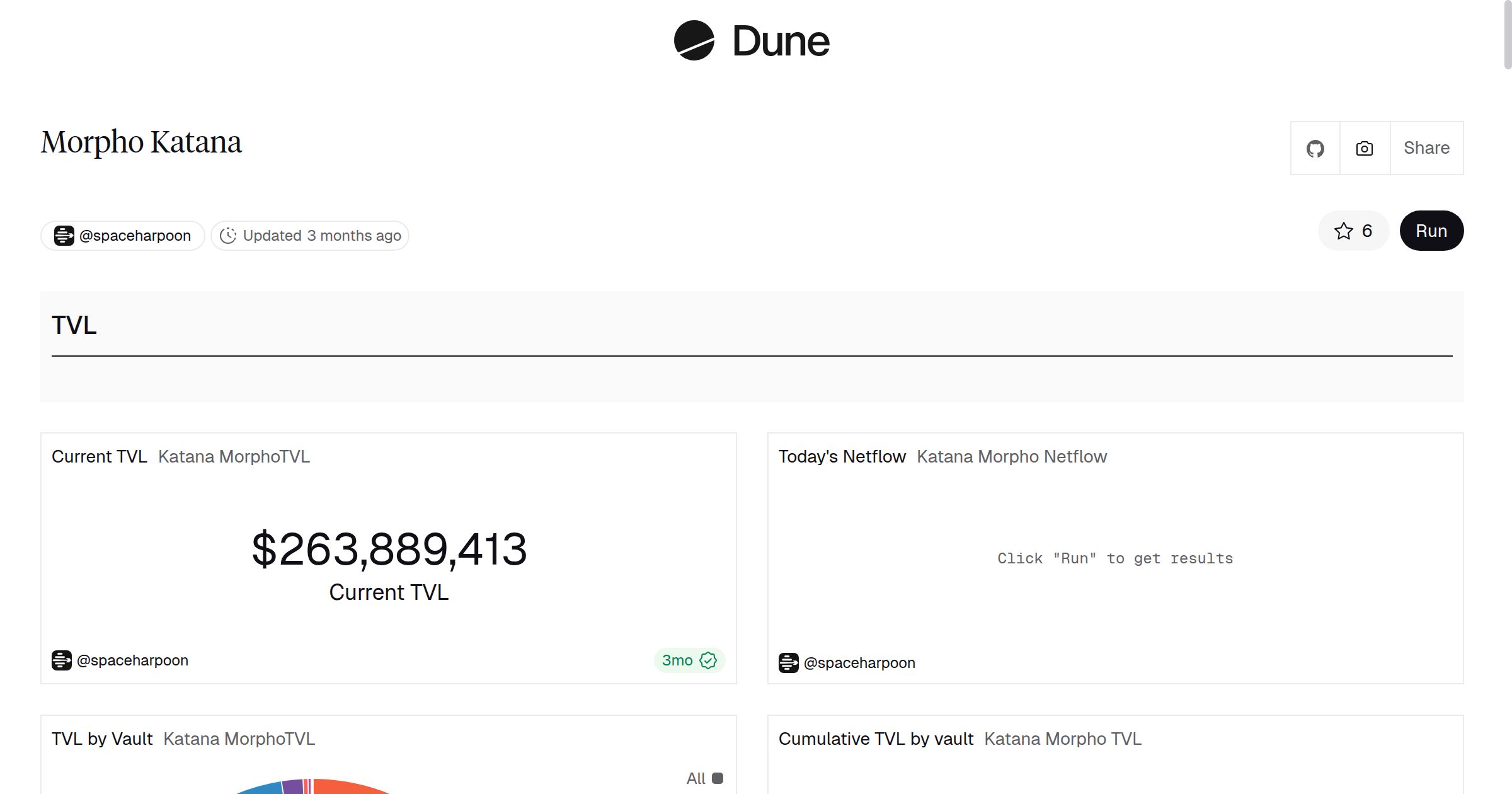Click the camera screenshot icon
This screenshot has height=794, width=1512.
click(x=1365, y=149)
